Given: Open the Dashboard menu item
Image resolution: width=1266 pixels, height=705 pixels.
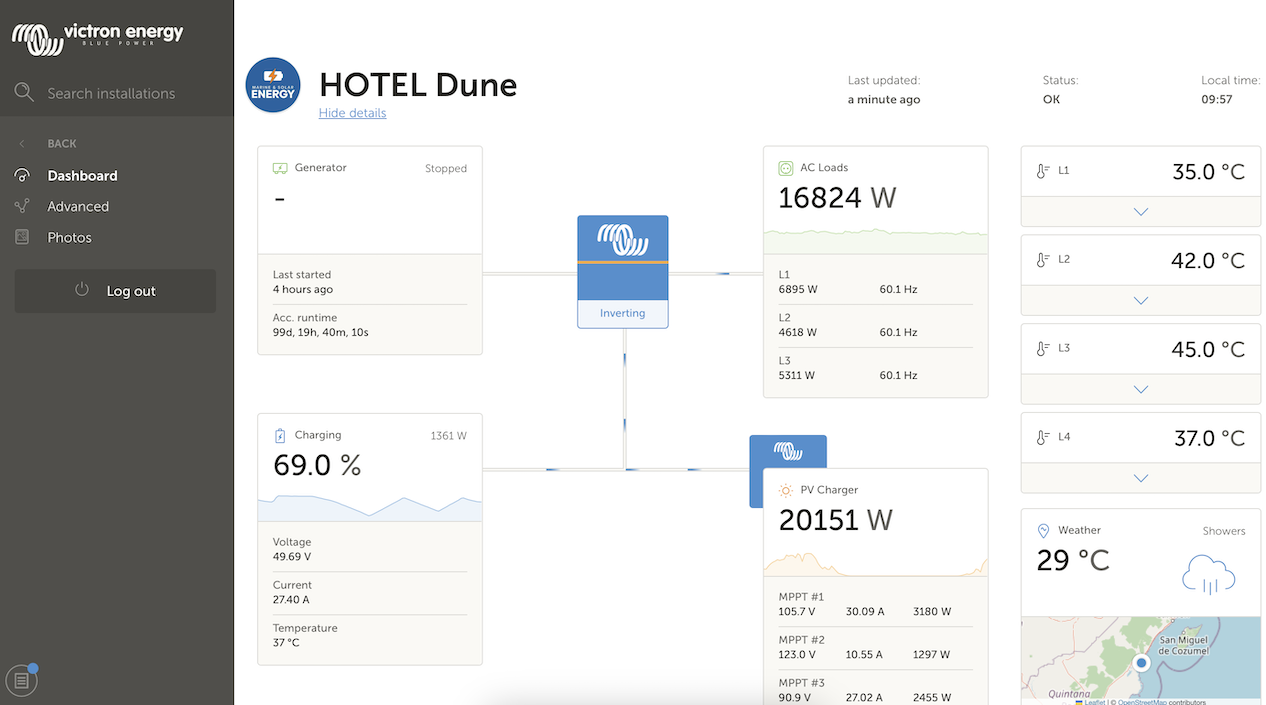Looking at the screenshot, I should click(x=82, y=176).
